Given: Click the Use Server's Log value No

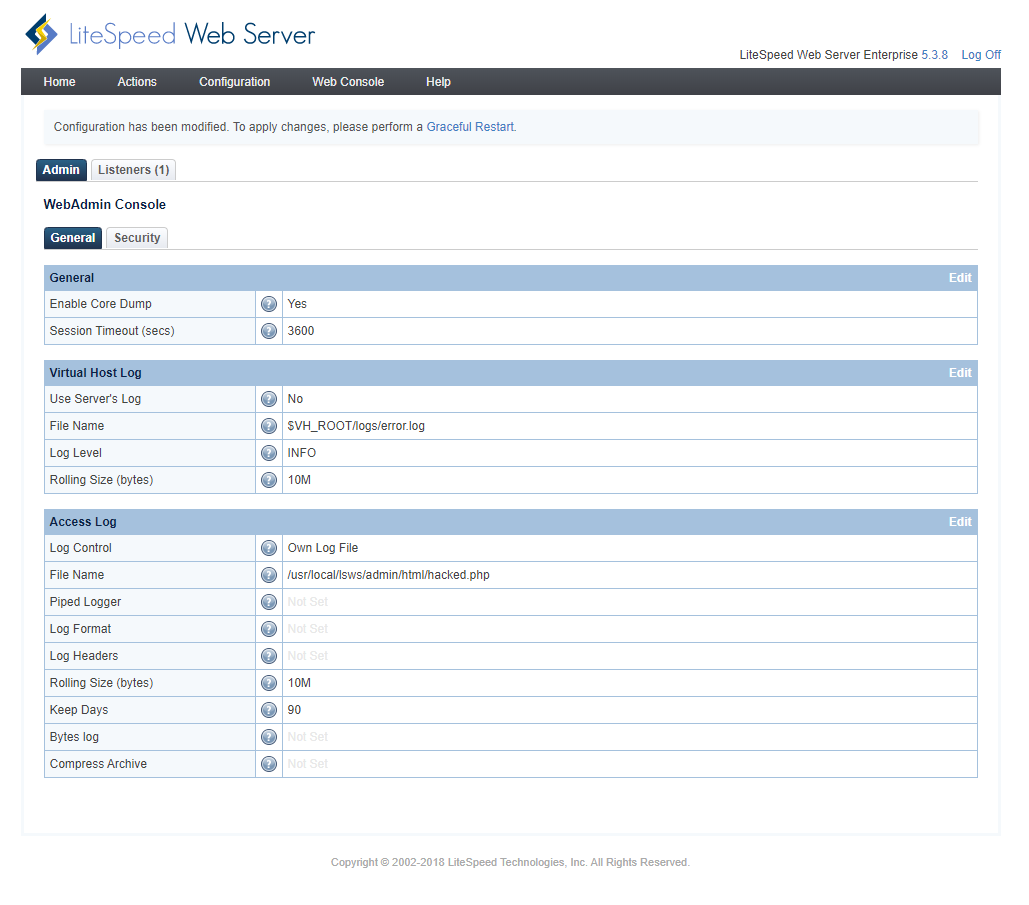Looking at the screenshot, I should (295, 399).
